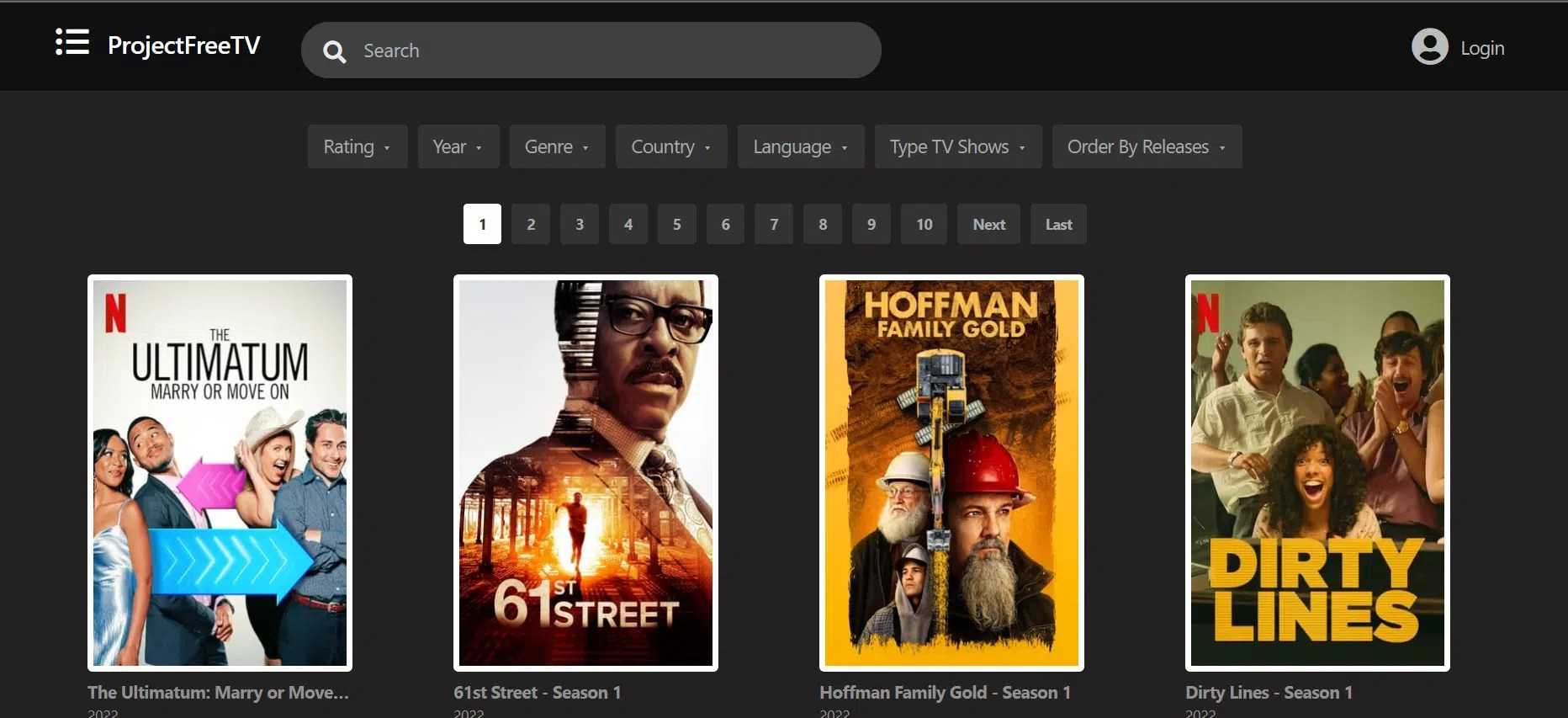The width and height of the screenshot is (1568, 718).
Task: Expand the Rating filter dropdown
Action: pyautogui.click(x=357, y=147)
